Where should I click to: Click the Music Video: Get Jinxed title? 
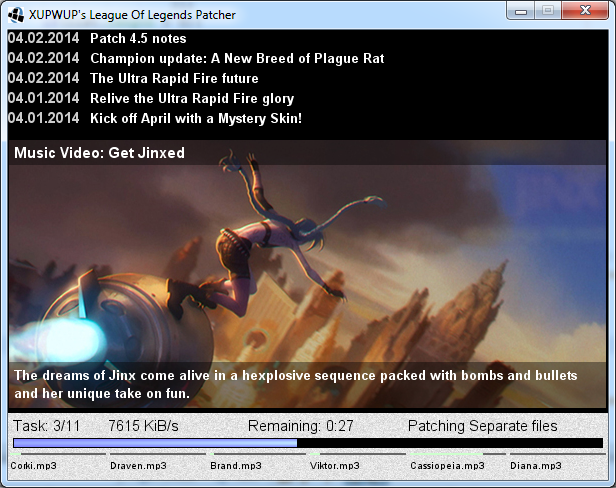click(x=99, y=153)
